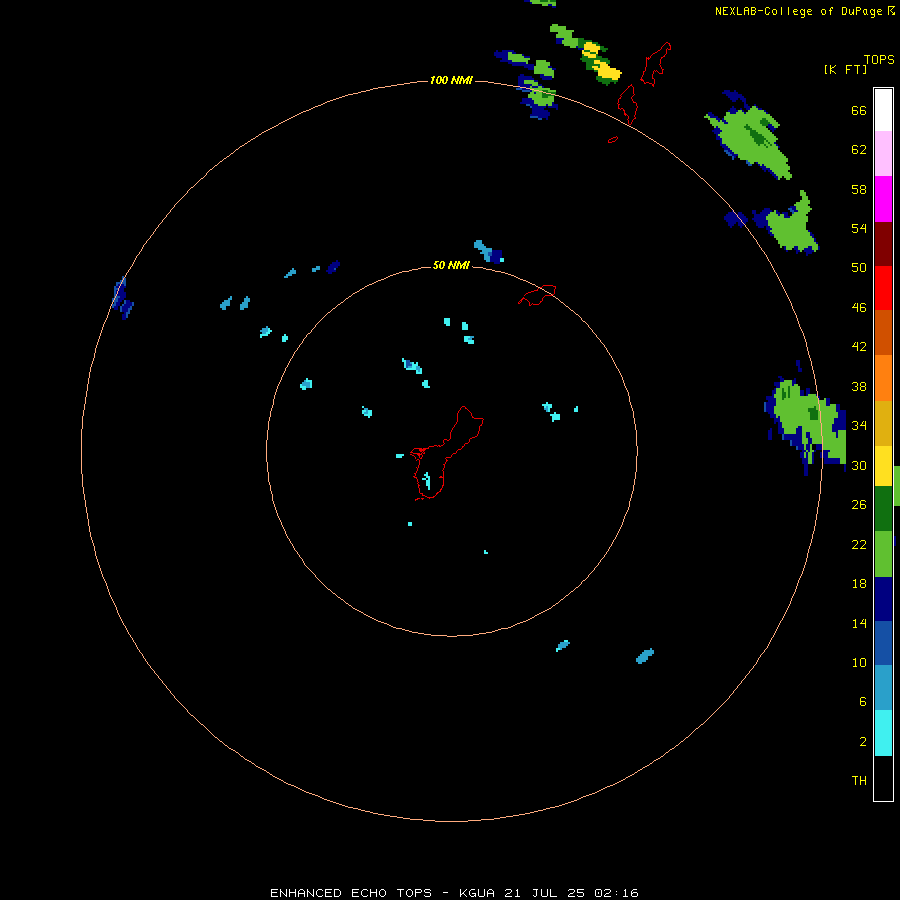Pick the dark red legend swatch
The height and width of the screenshot is (900, 900).
point(883,244)
